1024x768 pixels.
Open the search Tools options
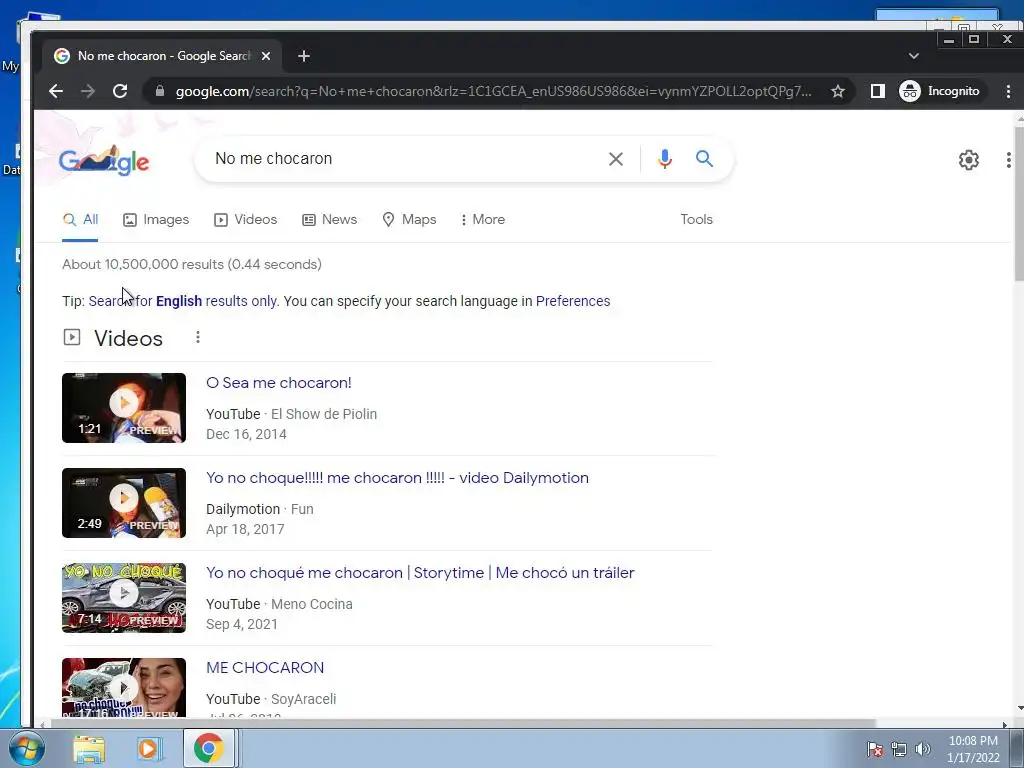pyautogui.click(x=696, y=219)
